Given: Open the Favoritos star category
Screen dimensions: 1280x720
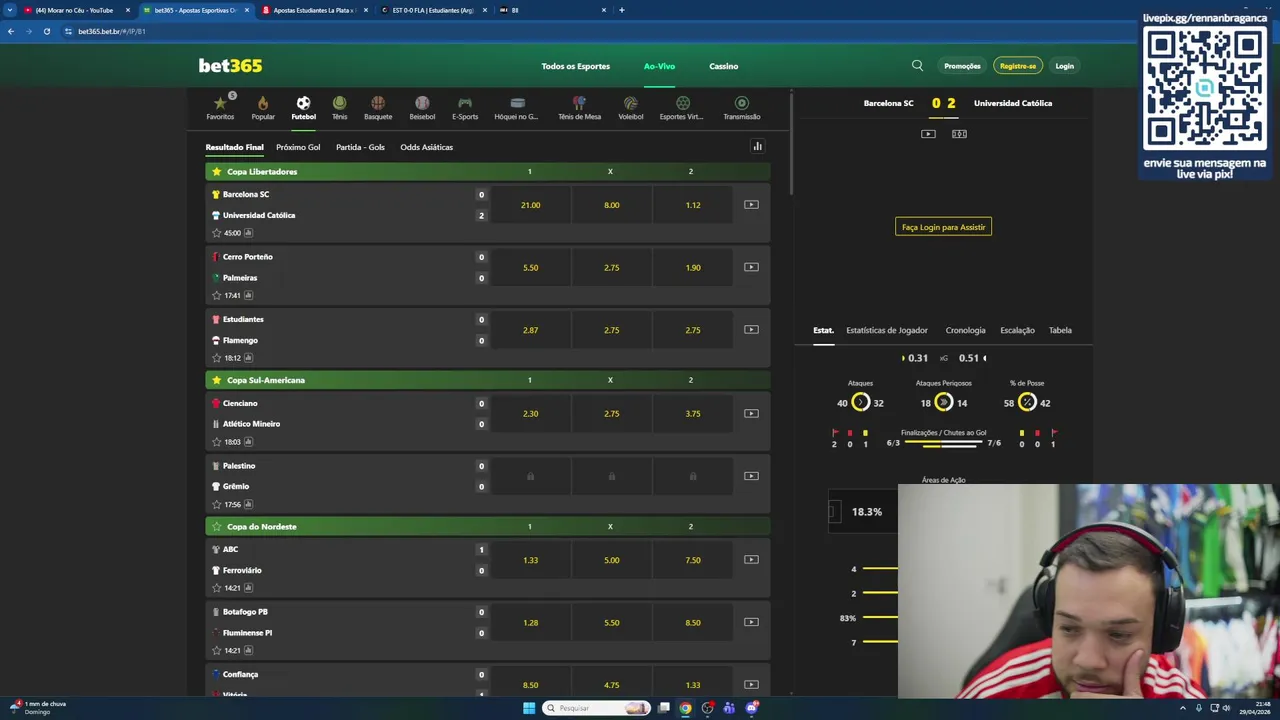Looking at the screenshot, I should point(220,108).
